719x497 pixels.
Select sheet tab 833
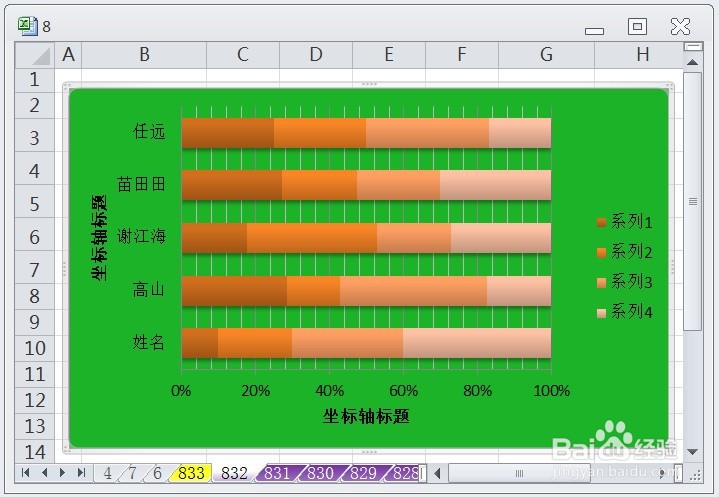190,473
